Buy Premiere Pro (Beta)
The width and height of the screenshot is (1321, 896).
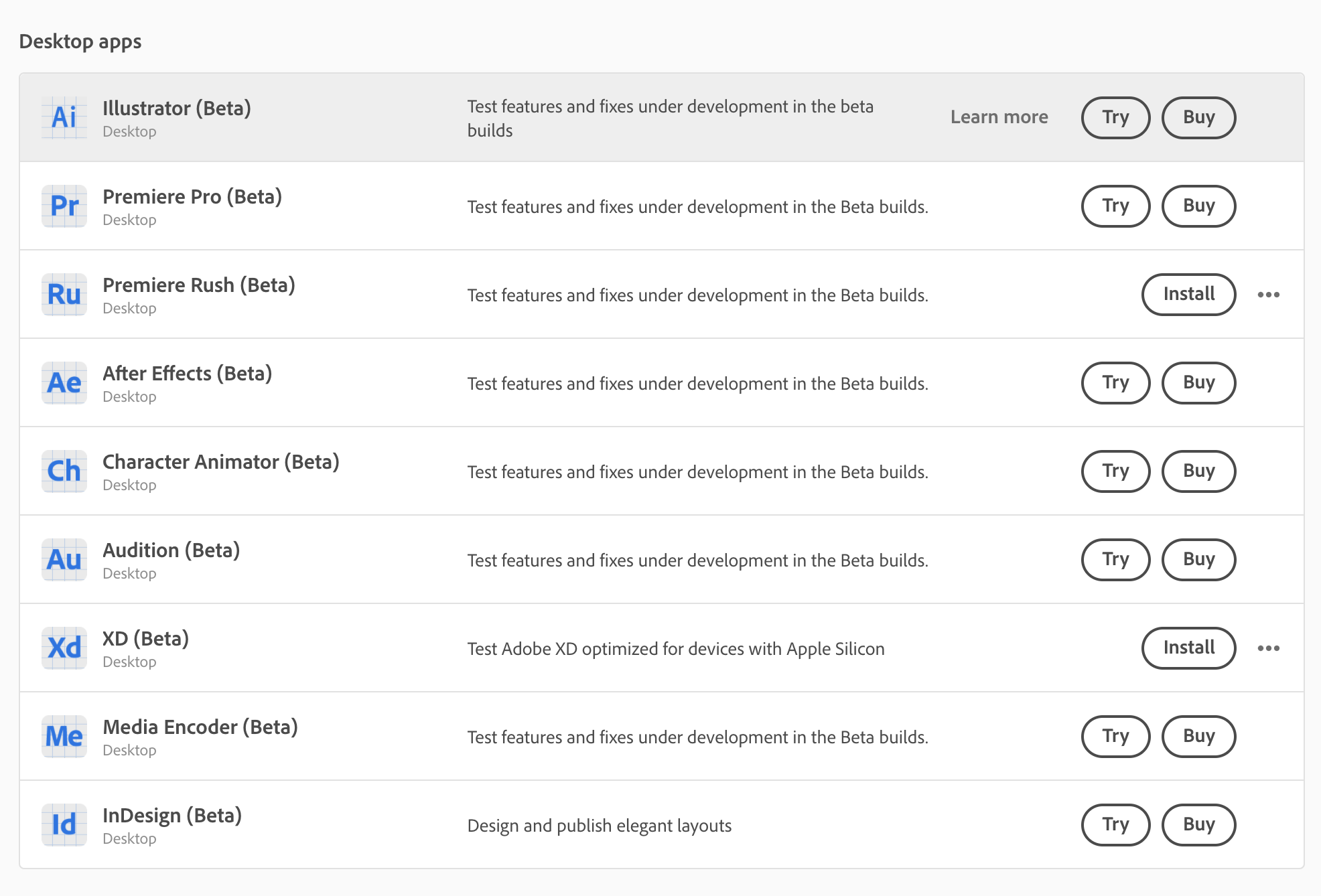pos(1198,206)
